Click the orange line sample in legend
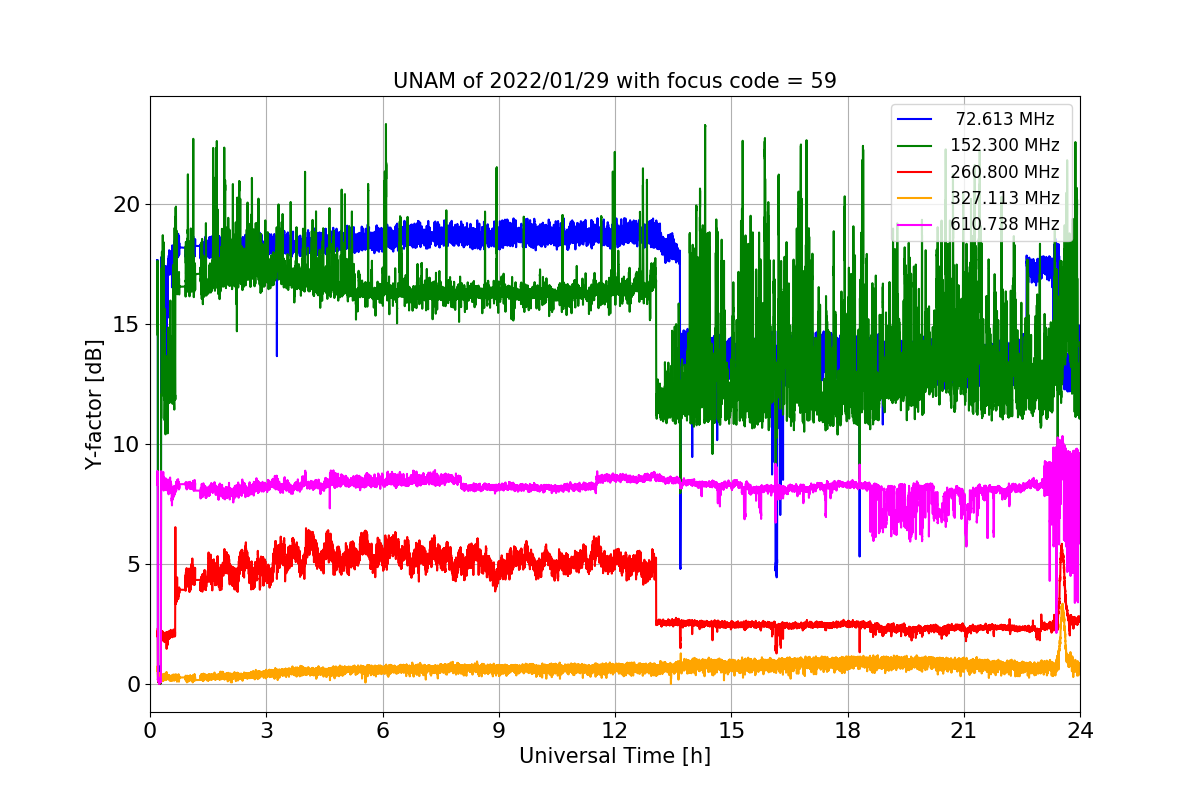This screenshot has height=800, width=1200. [x=915, y=198]
